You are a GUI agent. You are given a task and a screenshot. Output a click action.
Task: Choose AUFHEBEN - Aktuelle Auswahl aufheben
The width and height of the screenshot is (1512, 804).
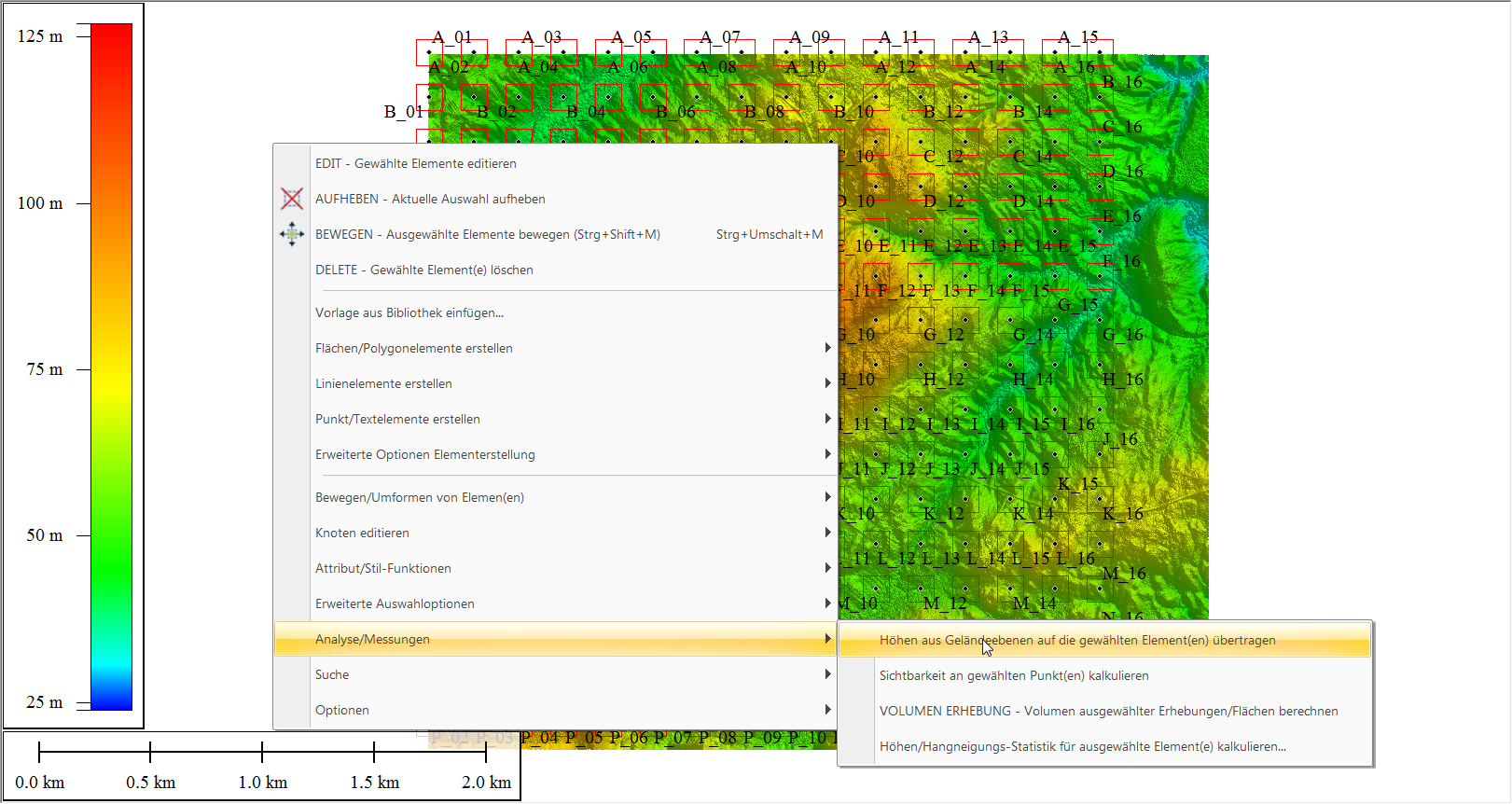coord(555,199)
